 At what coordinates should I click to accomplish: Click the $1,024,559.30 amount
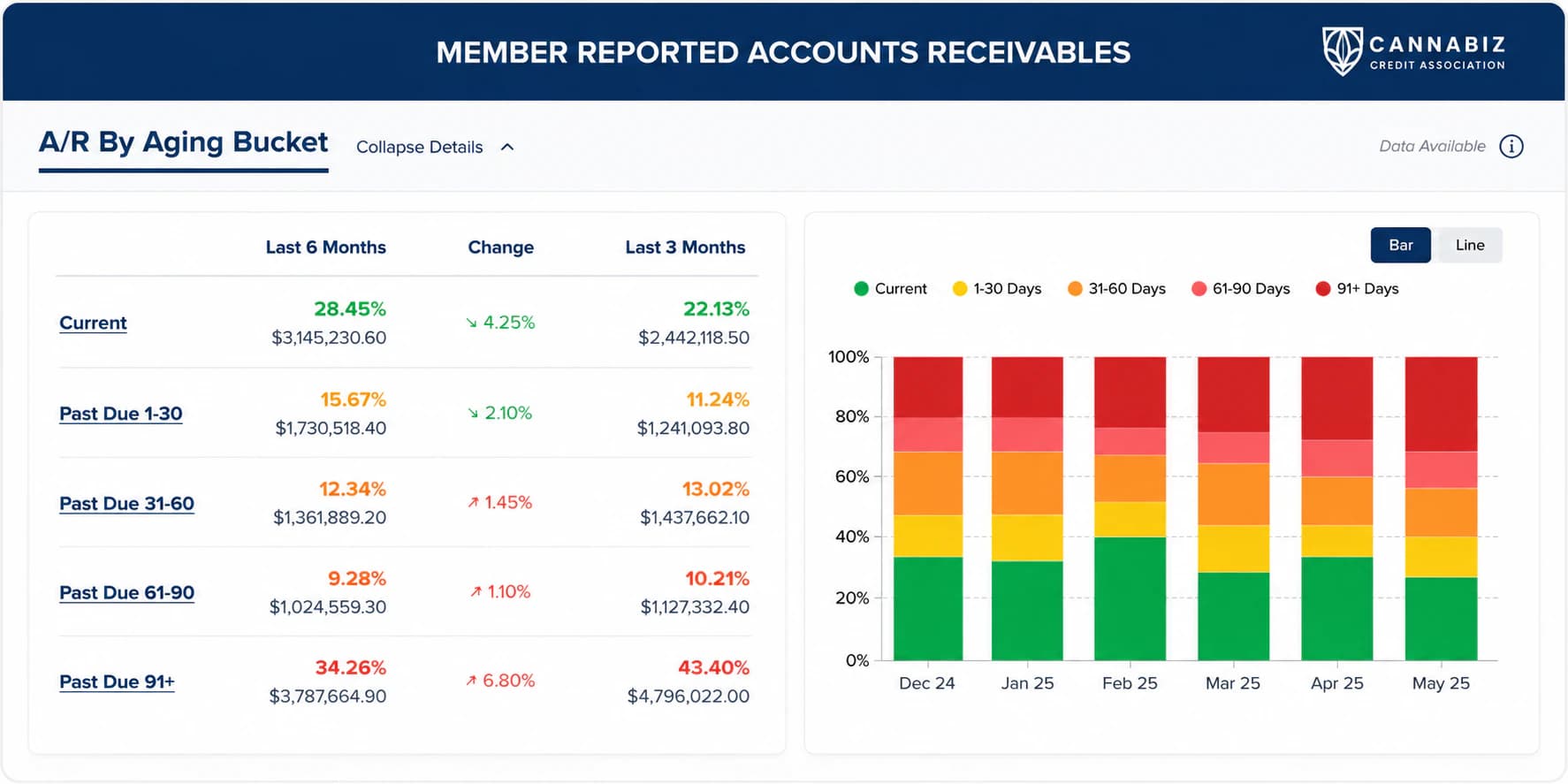click(x=328, y=607)
